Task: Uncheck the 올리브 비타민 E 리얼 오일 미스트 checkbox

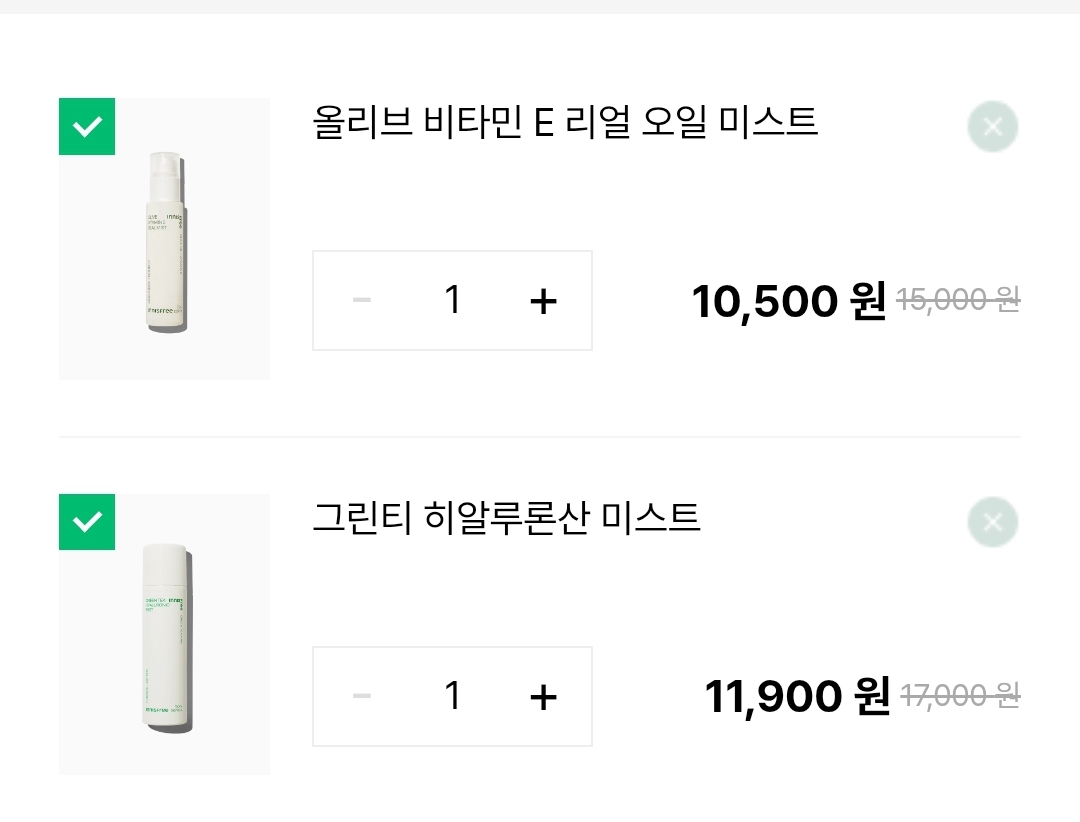Action: tap(87, 127)
